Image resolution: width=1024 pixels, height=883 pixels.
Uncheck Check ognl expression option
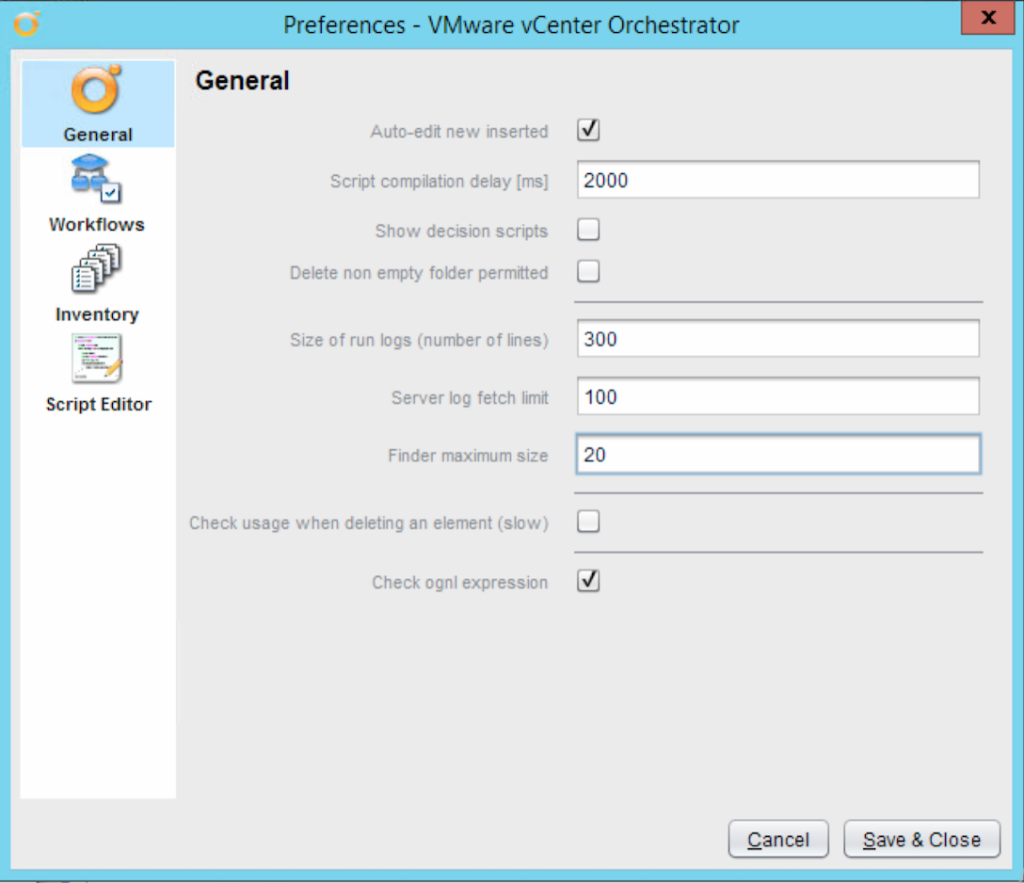point(588,581)
